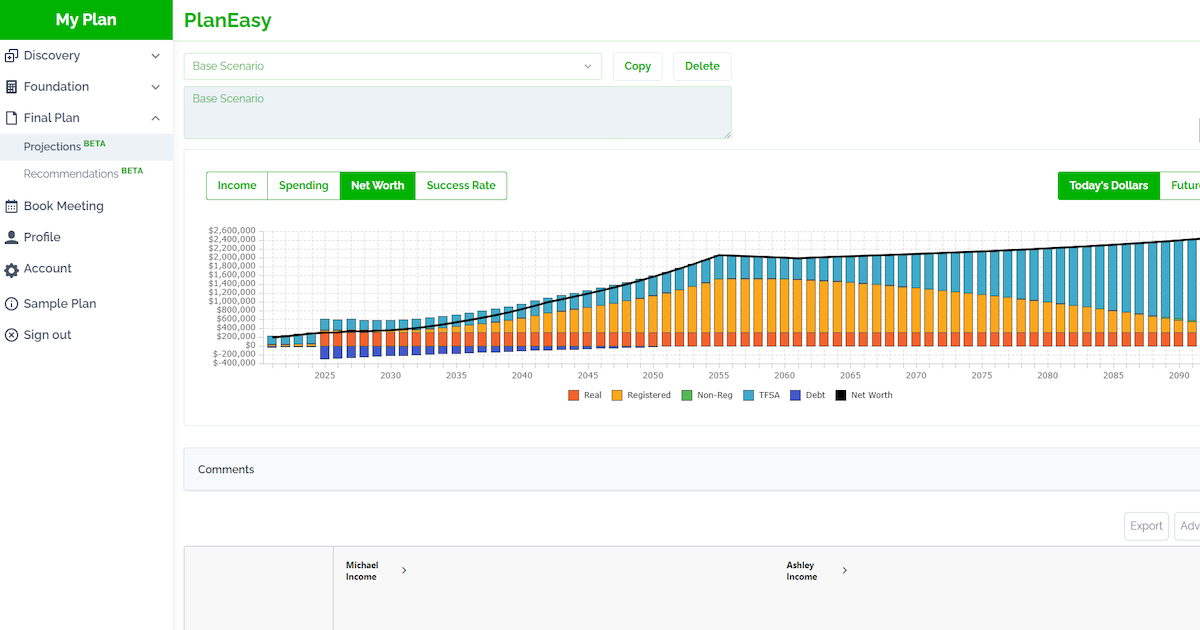Viewport: 1200px width, 630px height.
Task: Toggle Registered series in legend
Action: tap(641, 395)
